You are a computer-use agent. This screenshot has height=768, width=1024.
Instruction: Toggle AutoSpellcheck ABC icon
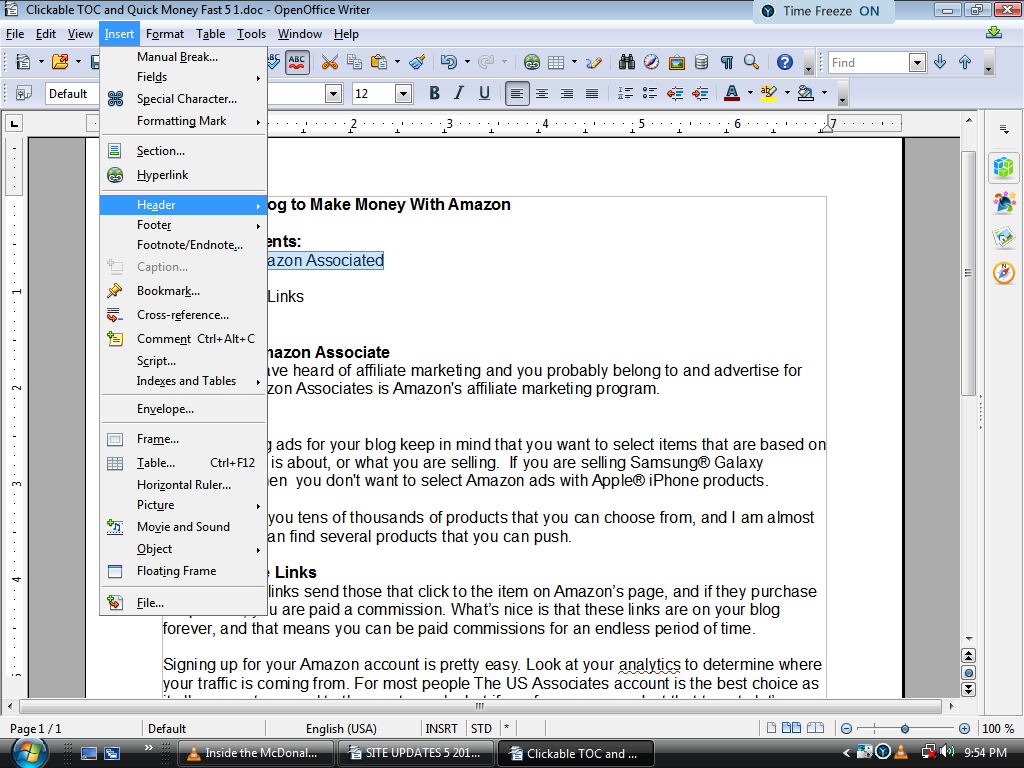pos(297,62)
